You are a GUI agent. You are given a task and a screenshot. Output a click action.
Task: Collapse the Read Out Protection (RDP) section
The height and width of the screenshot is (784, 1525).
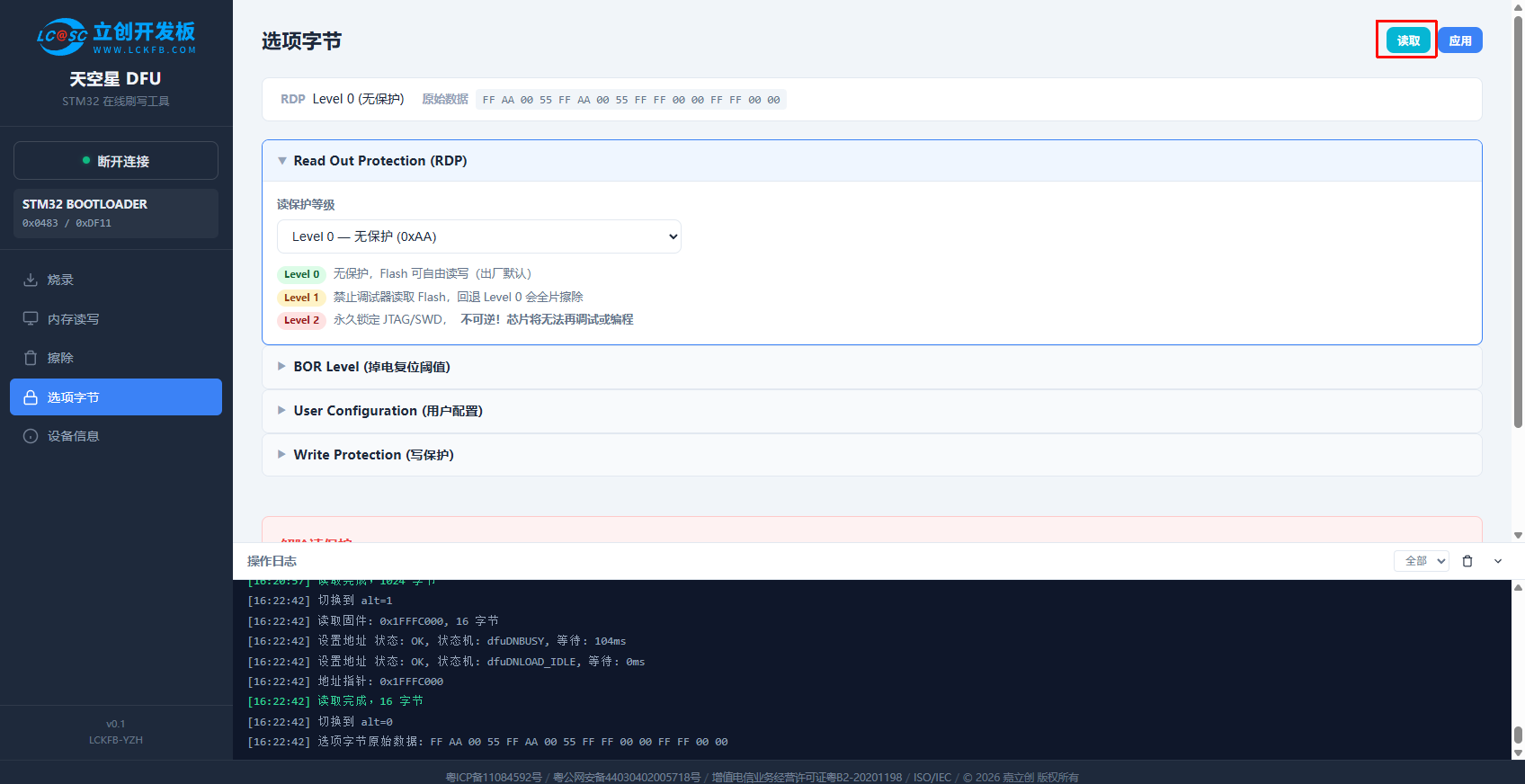pos(872,161)
